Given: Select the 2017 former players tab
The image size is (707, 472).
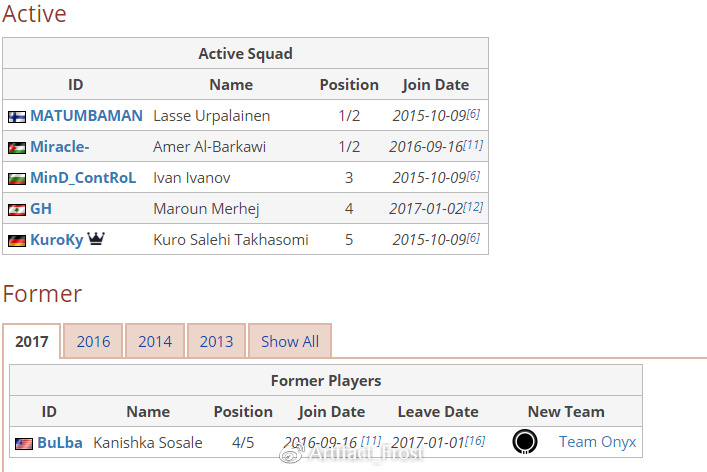Looking at the screenshot, I should pyautogui.click(x=32, y=341).
